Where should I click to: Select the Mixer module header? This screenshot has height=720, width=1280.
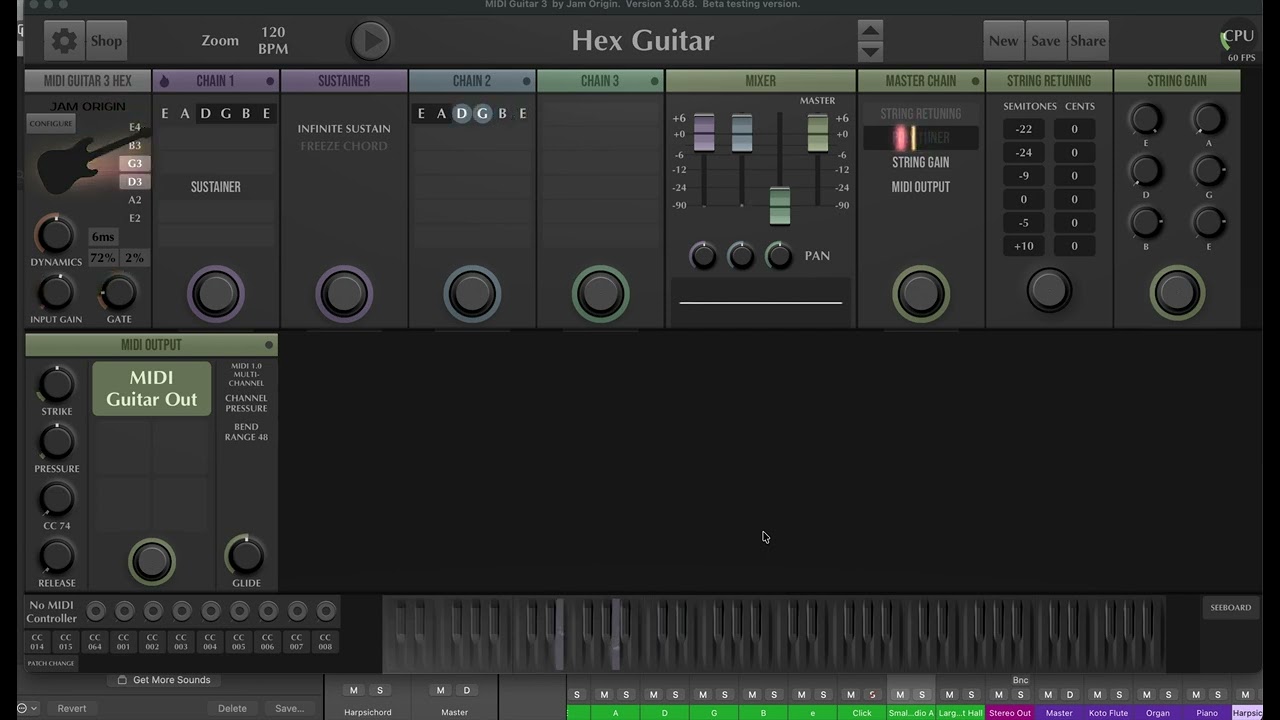[760, 81]
